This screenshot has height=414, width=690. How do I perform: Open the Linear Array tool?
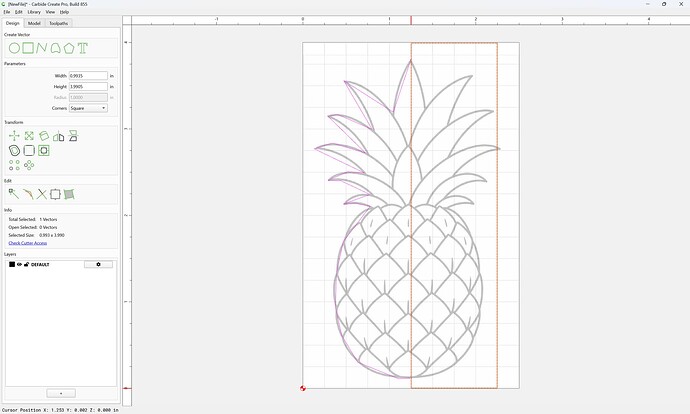click(x=14, y=165)
